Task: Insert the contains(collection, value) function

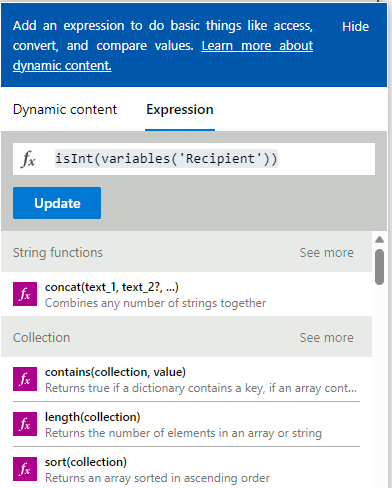Action: point(186,379)
